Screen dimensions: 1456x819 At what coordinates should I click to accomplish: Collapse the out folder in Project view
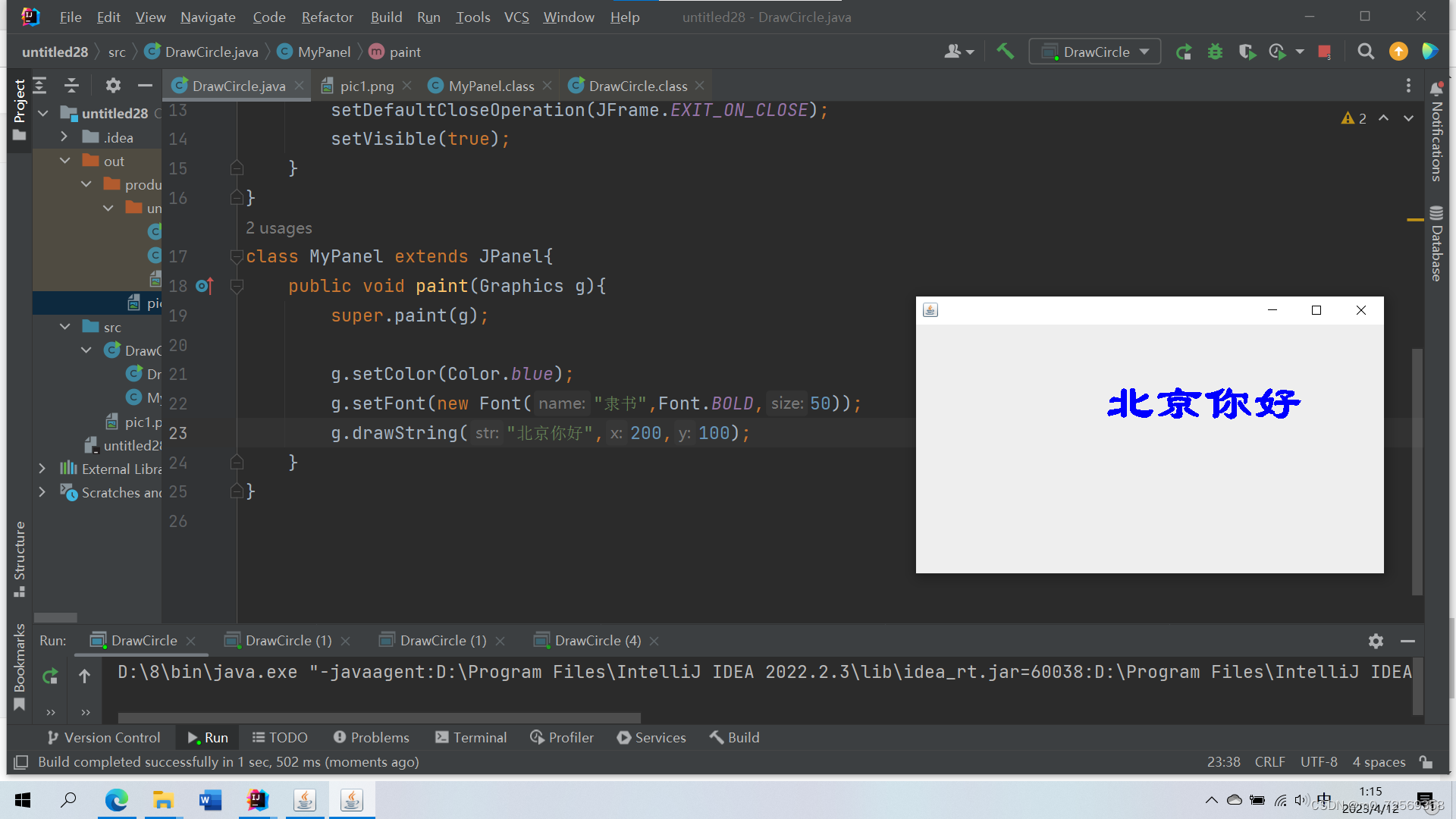(x=65, y=161)
